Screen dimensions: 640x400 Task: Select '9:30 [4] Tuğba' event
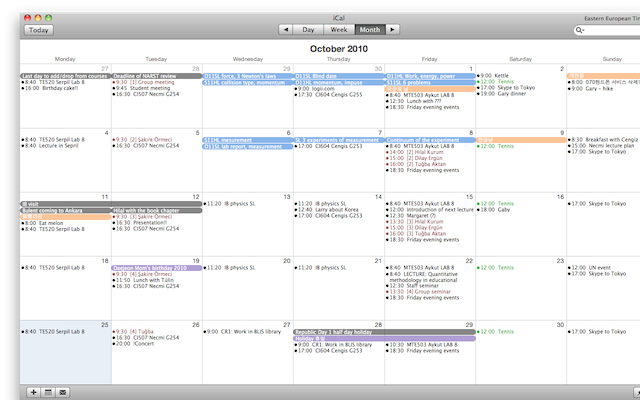133,331
